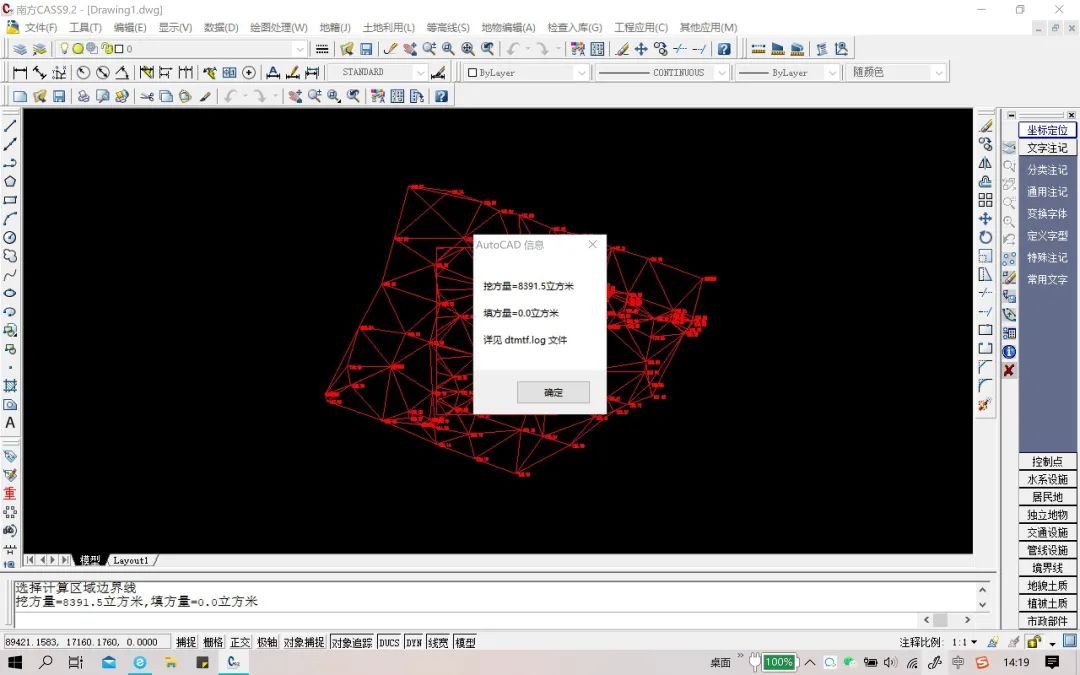1080x675 pixels.
Task: Toggle 线宽 lineweight display
Action: tap(438, 643)
